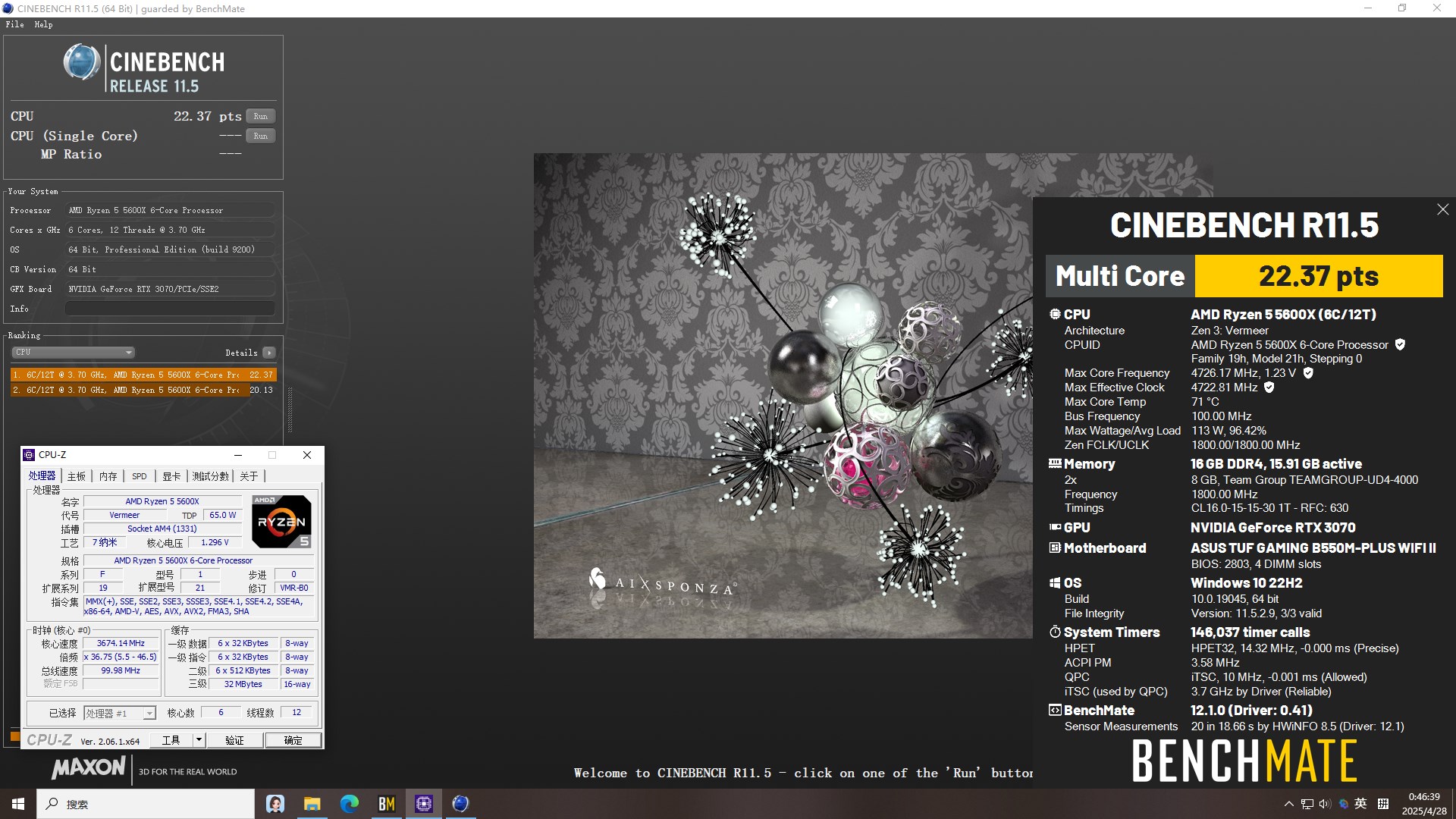Viewport: 1456px width, 819px height.
Task: Click the Info input field under Your System
Action: [x=170, y=309]
